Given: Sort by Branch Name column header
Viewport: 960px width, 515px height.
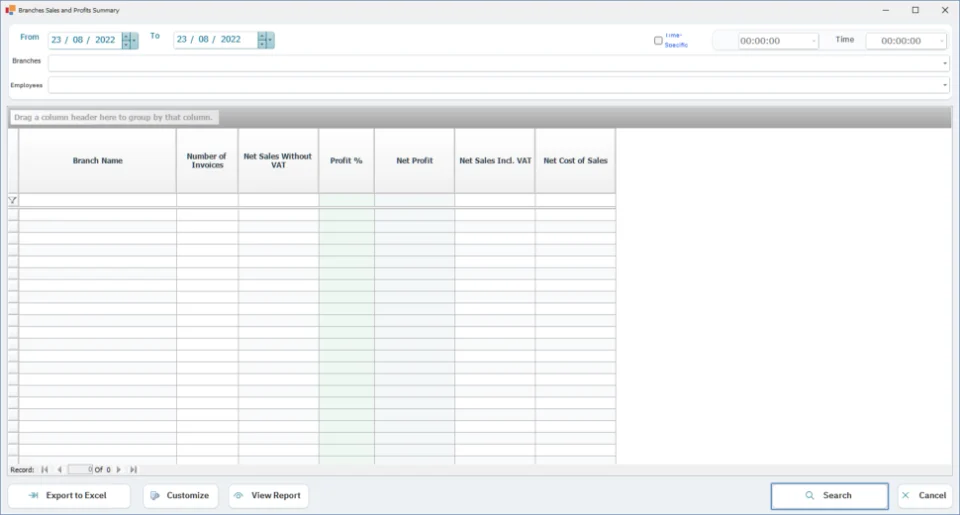Looking at the screenshot, I should [x=97, y=160].
